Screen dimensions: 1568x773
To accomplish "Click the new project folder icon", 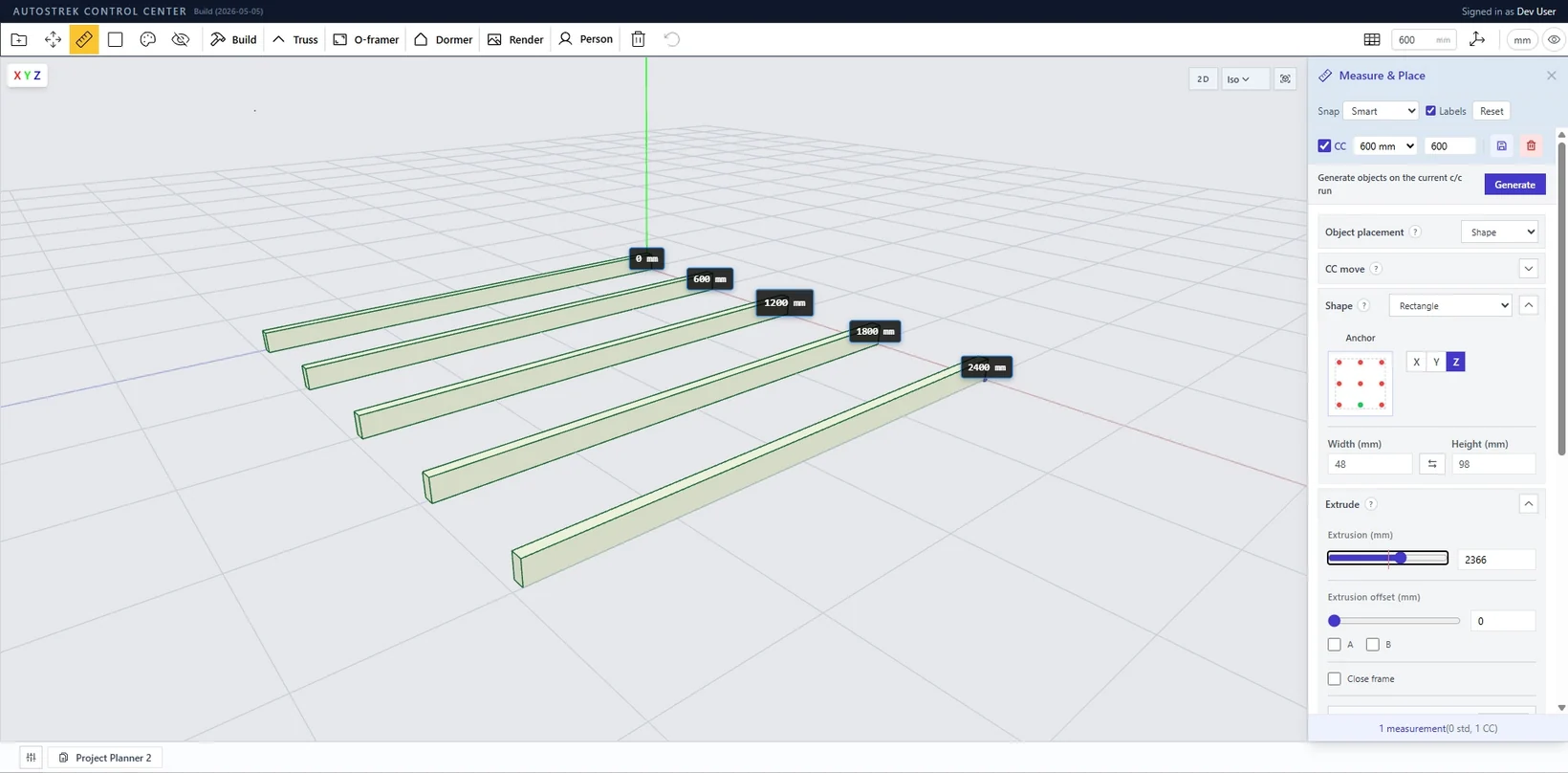I will (x=19, y=39).
